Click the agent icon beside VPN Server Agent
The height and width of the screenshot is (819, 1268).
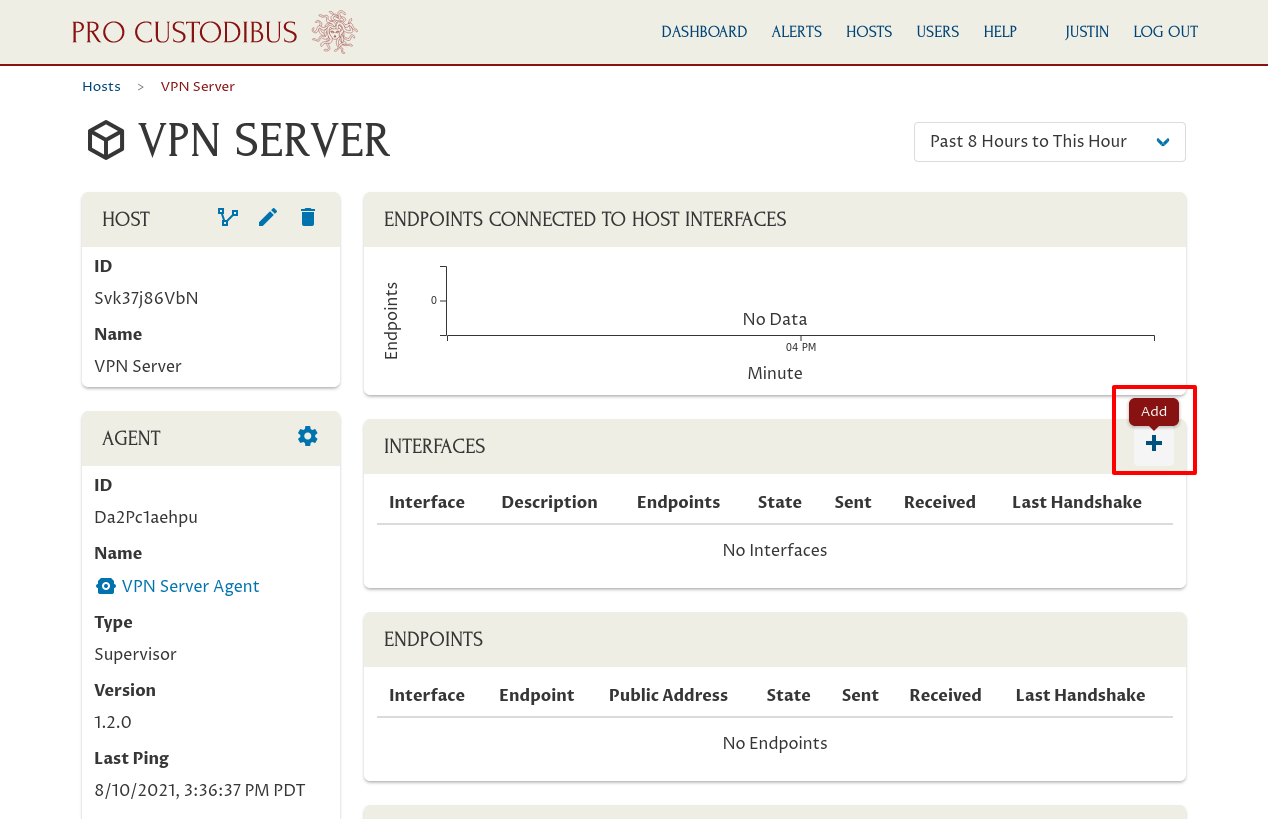(x=105, y=586)
